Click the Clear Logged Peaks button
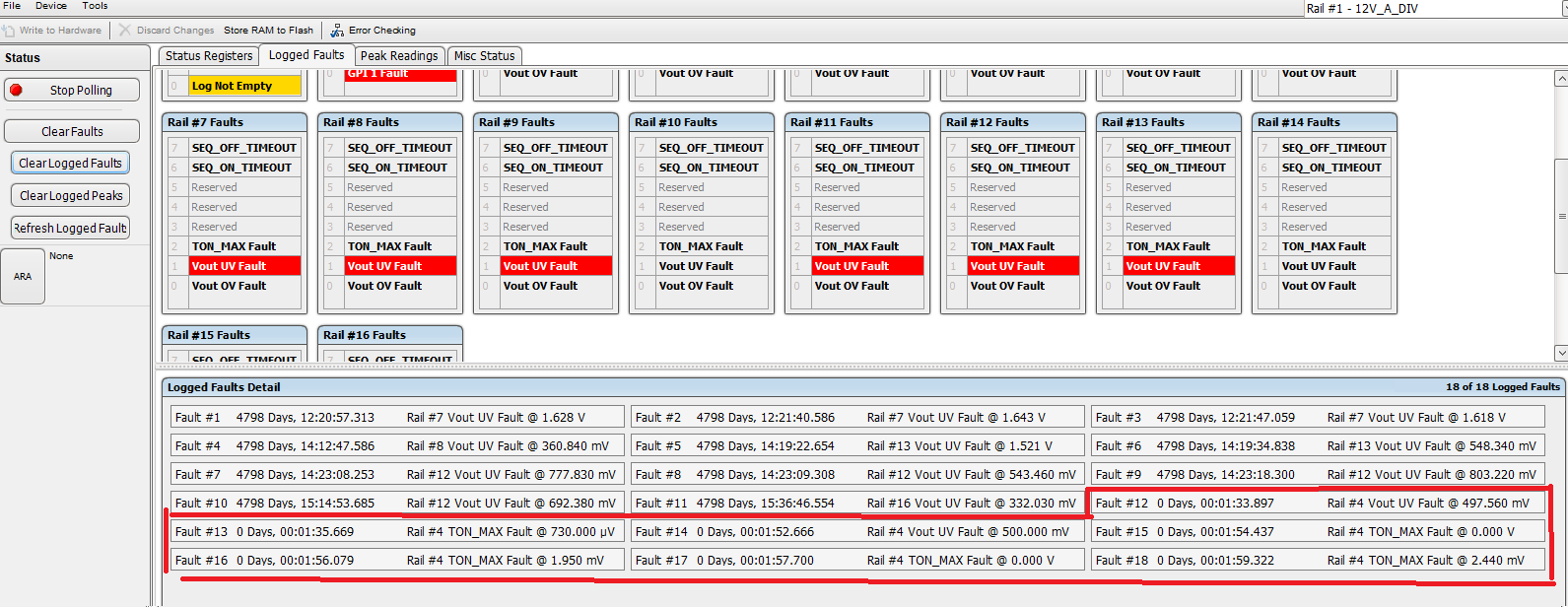The width and height of the screenshot is (1568, 607). point(70,196)
